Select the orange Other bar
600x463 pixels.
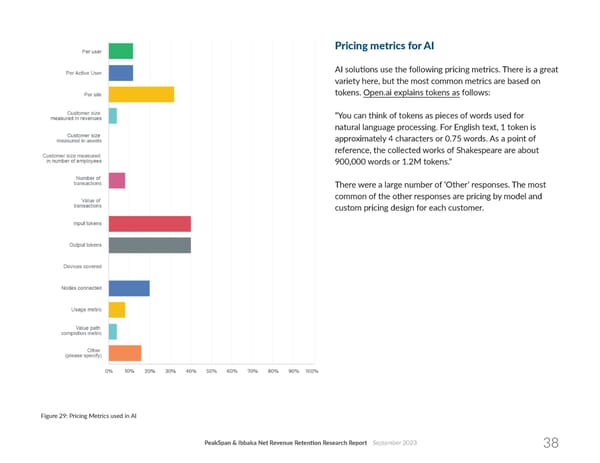coord(124,353)
